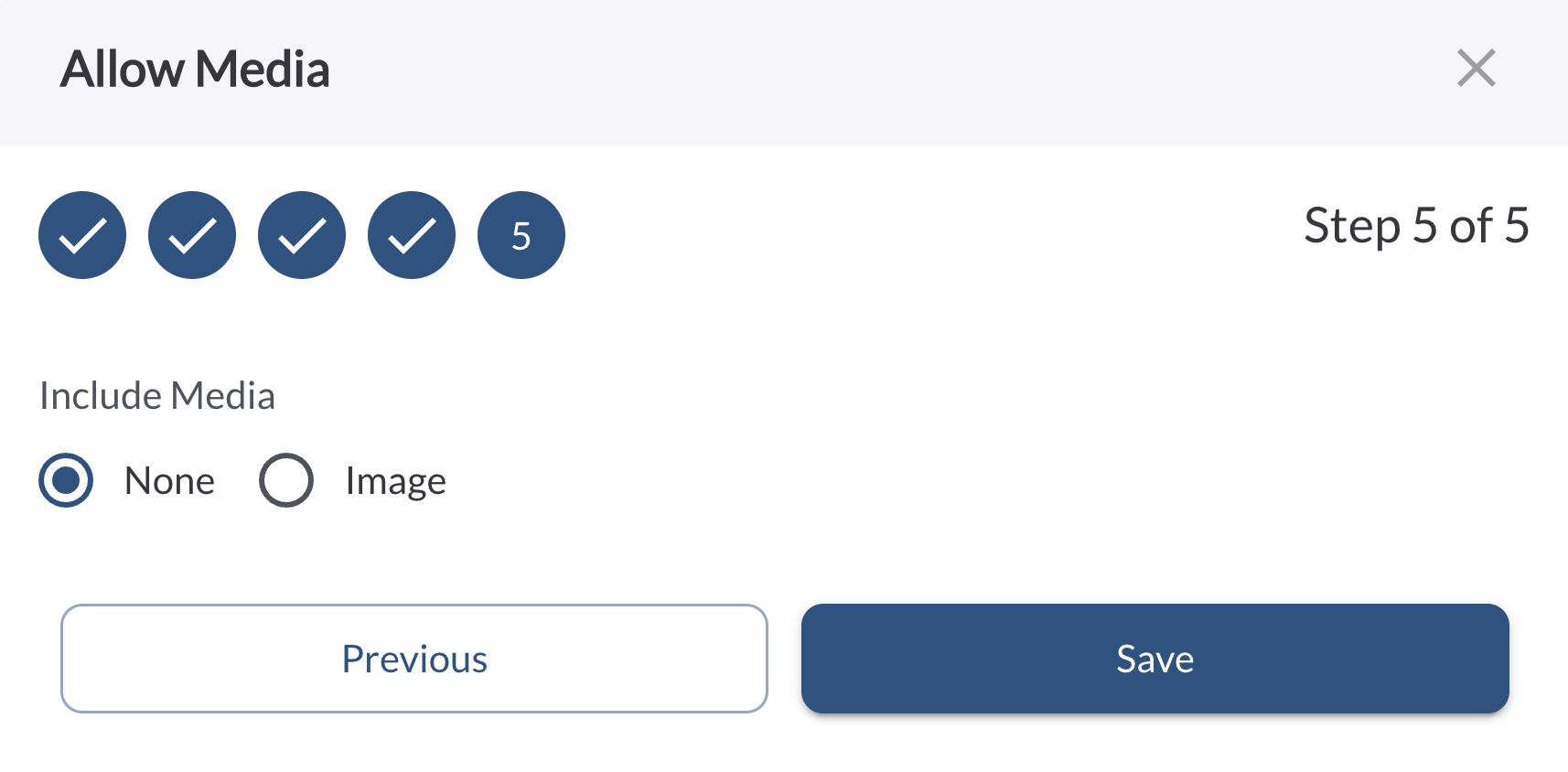The height and width of the screenshot is (772, 1568).
Task: Click the empty circle beside Image
Action: 286,480
